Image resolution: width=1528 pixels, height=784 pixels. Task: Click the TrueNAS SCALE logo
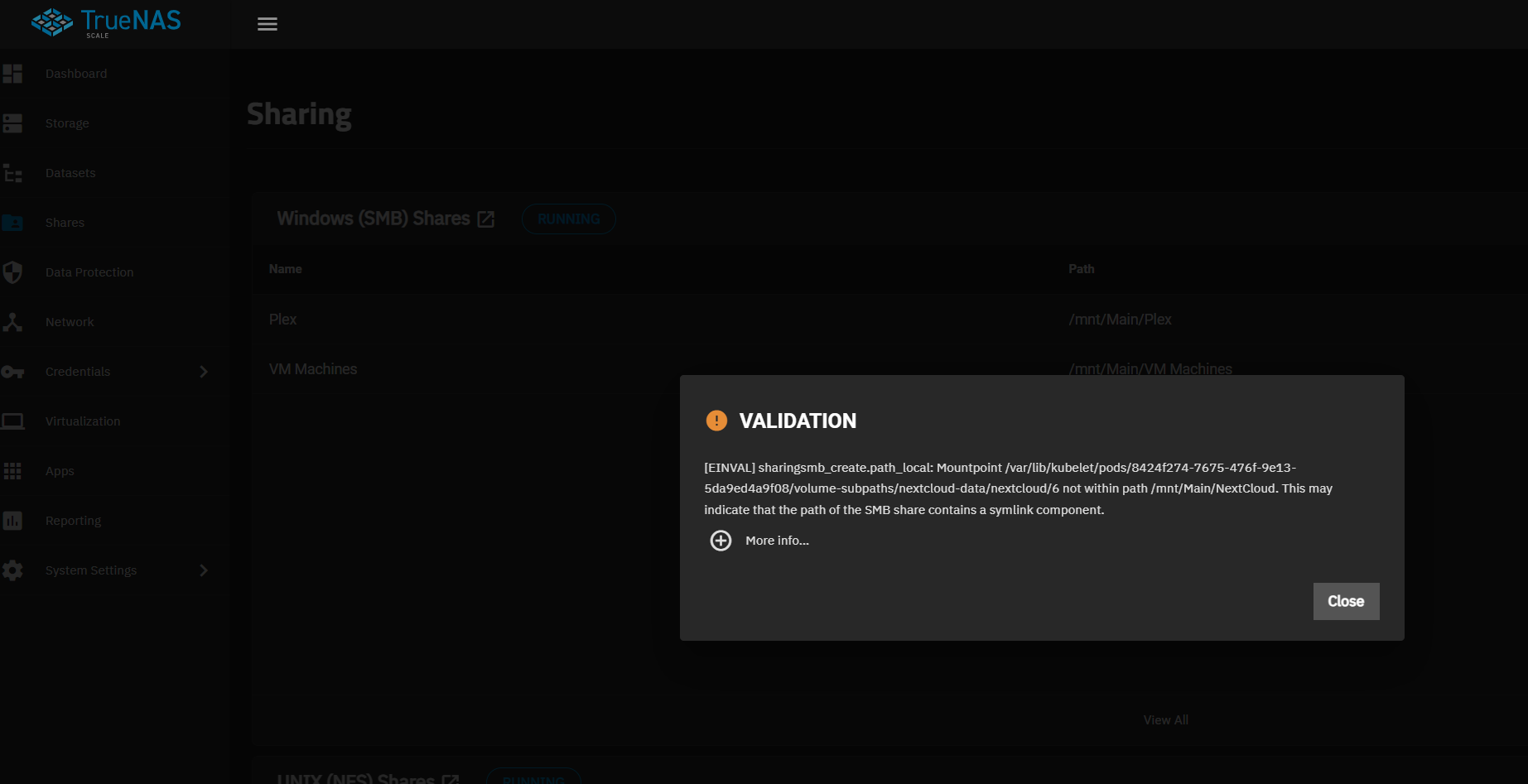(106, 22)
